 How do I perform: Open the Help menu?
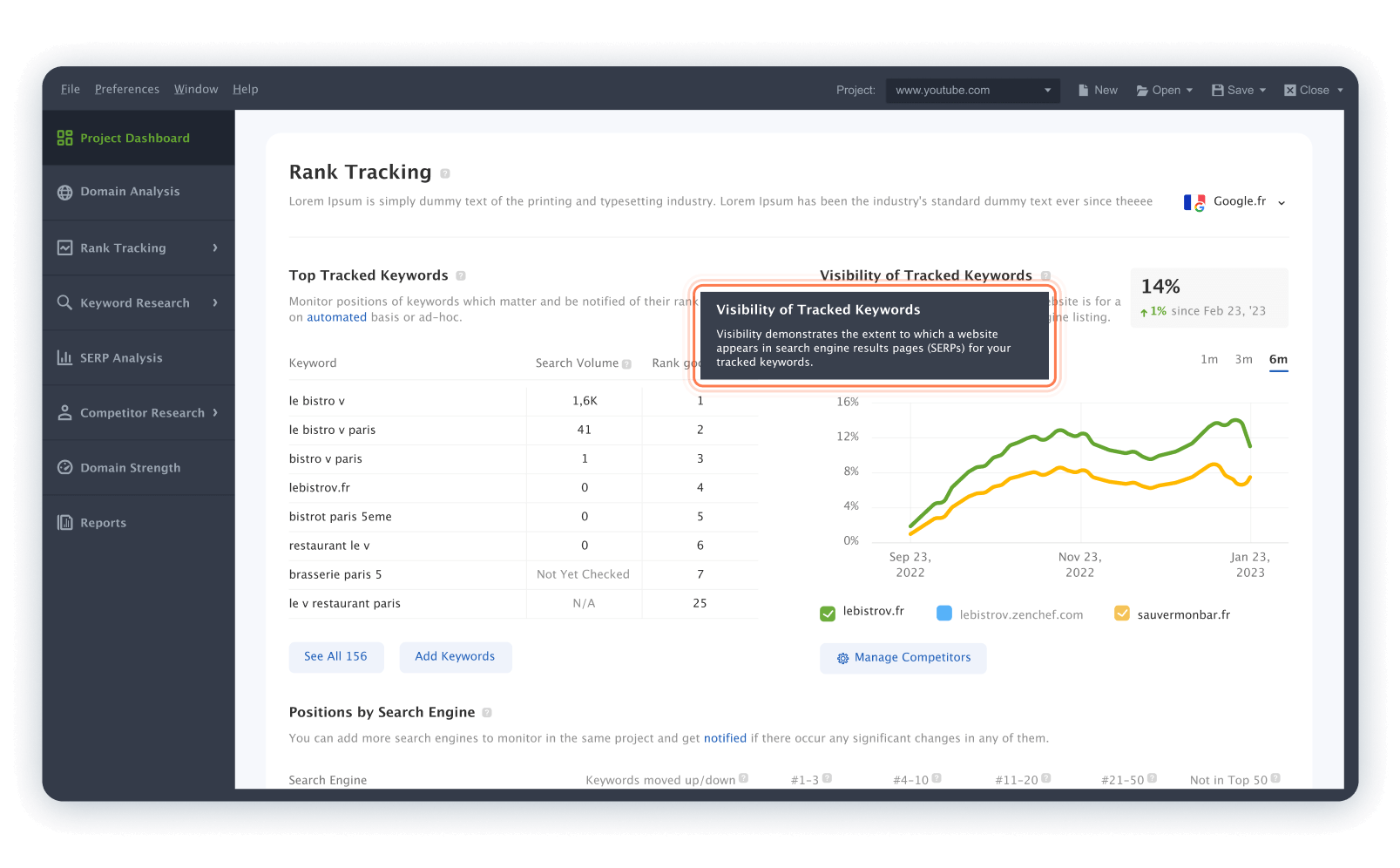pos(245,89)
